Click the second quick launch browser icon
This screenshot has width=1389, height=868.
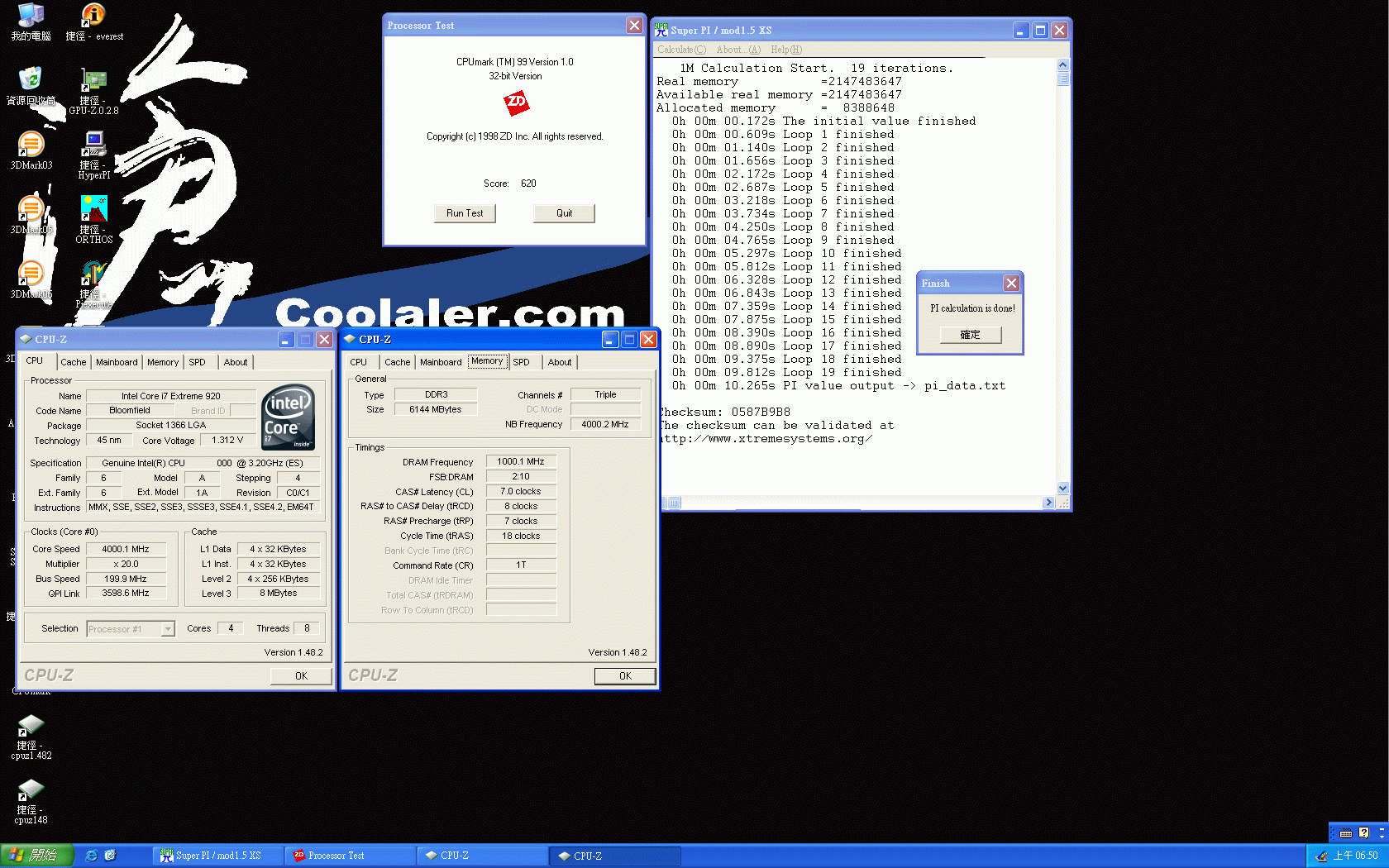point(110,856)
